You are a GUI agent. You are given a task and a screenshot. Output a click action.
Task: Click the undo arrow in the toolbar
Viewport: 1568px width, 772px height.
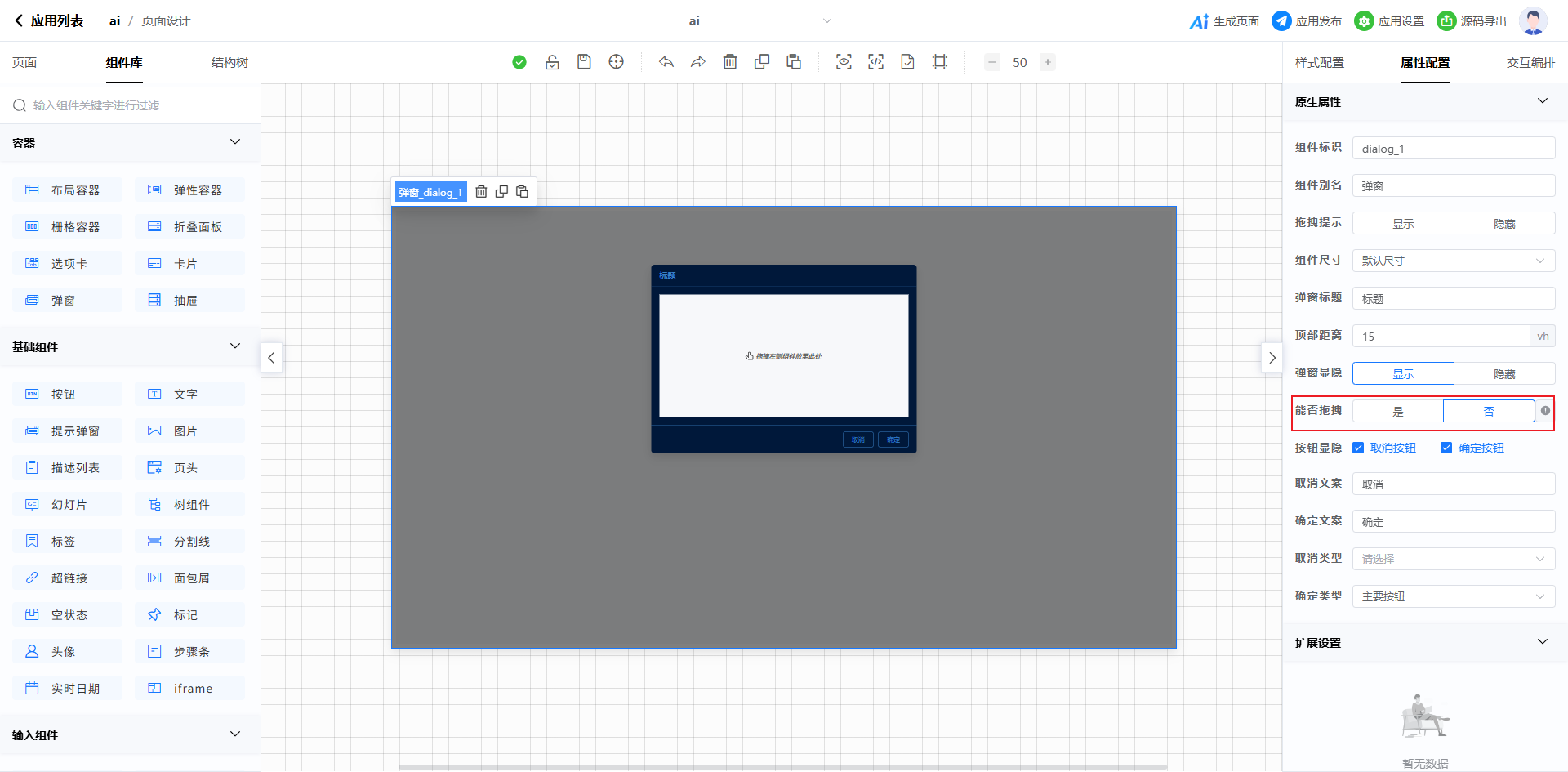[666, 62]
